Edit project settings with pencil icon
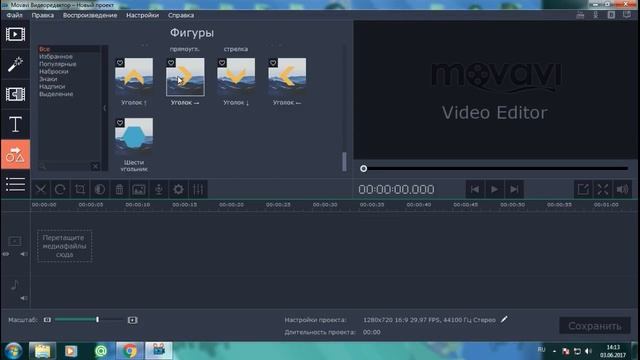The height and width of the screenshot is (360, 640). coord(504,319)
